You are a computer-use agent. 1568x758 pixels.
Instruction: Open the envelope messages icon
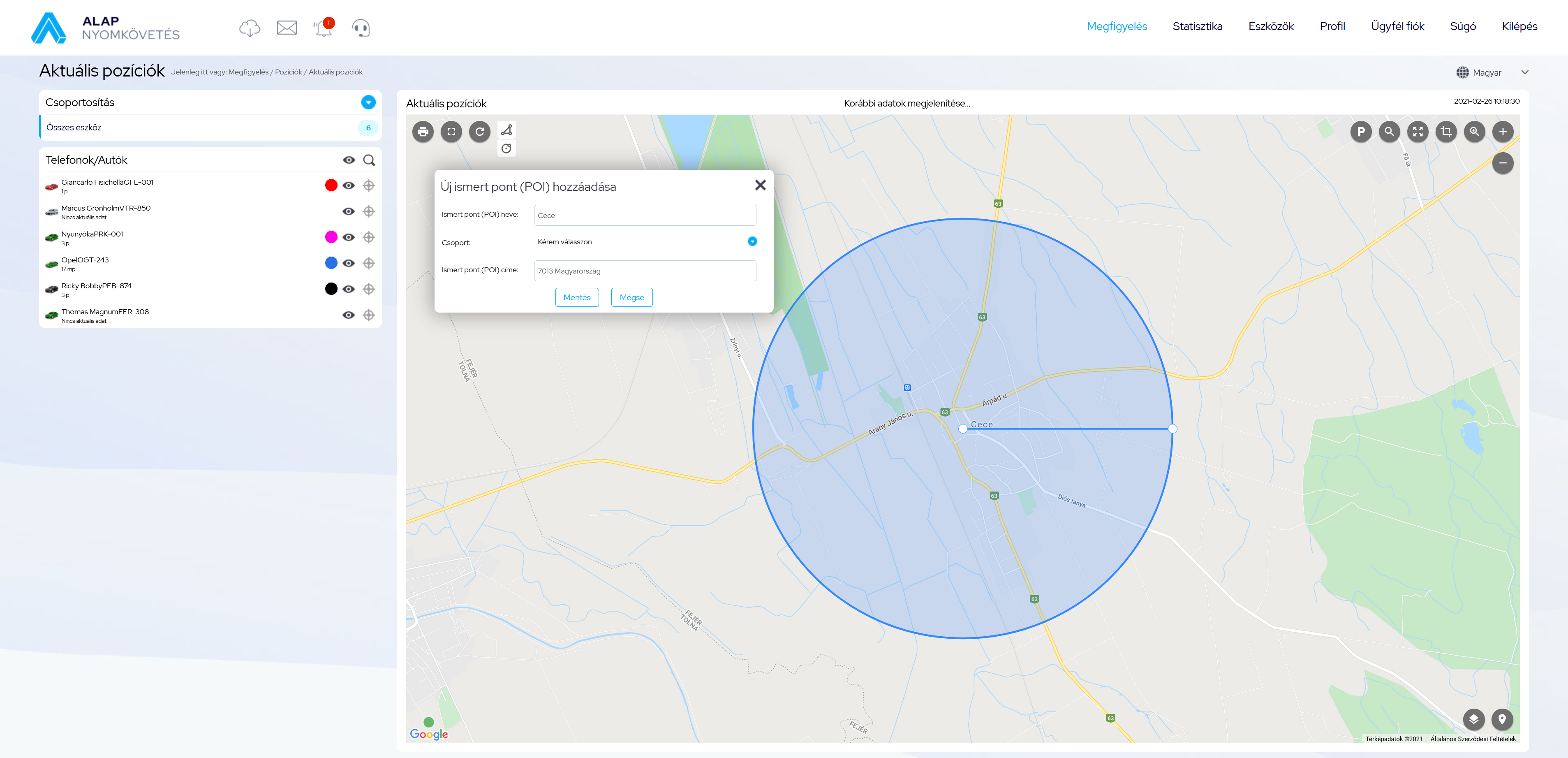287,28
